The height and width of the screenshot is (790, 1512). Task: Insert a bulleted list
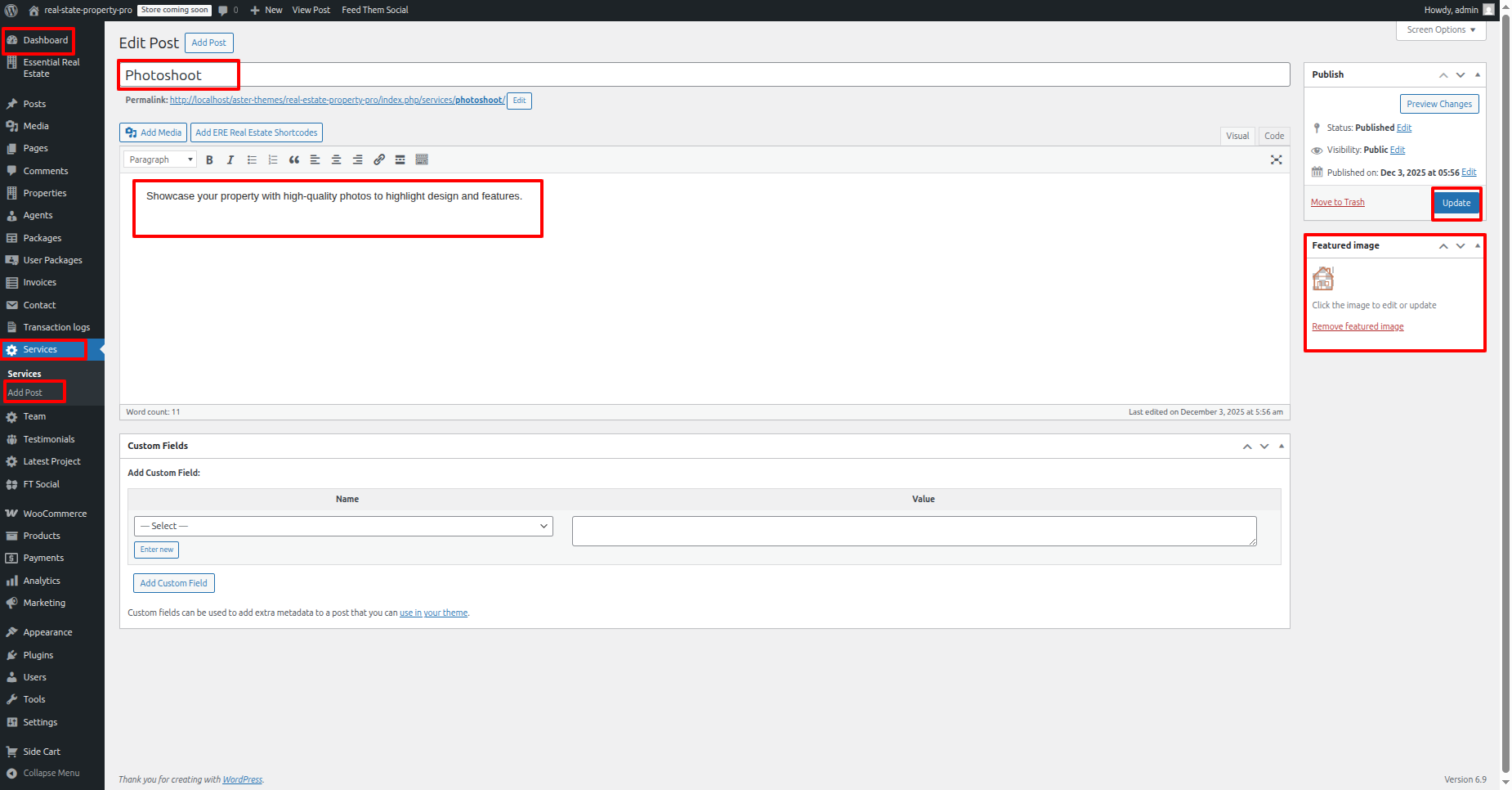click(252, 160)
